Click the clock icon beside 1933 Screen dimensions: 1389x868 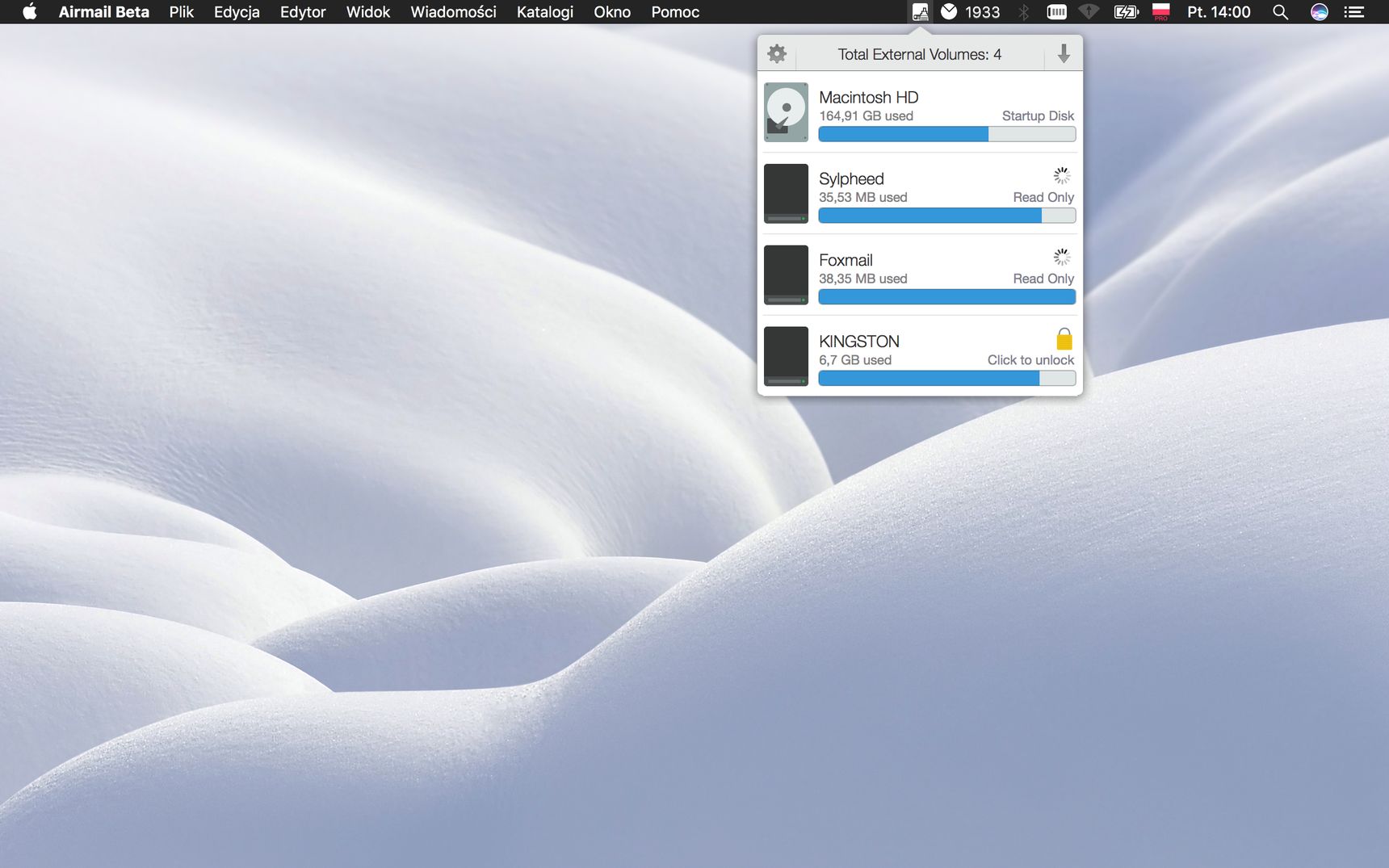pos(949,11)
